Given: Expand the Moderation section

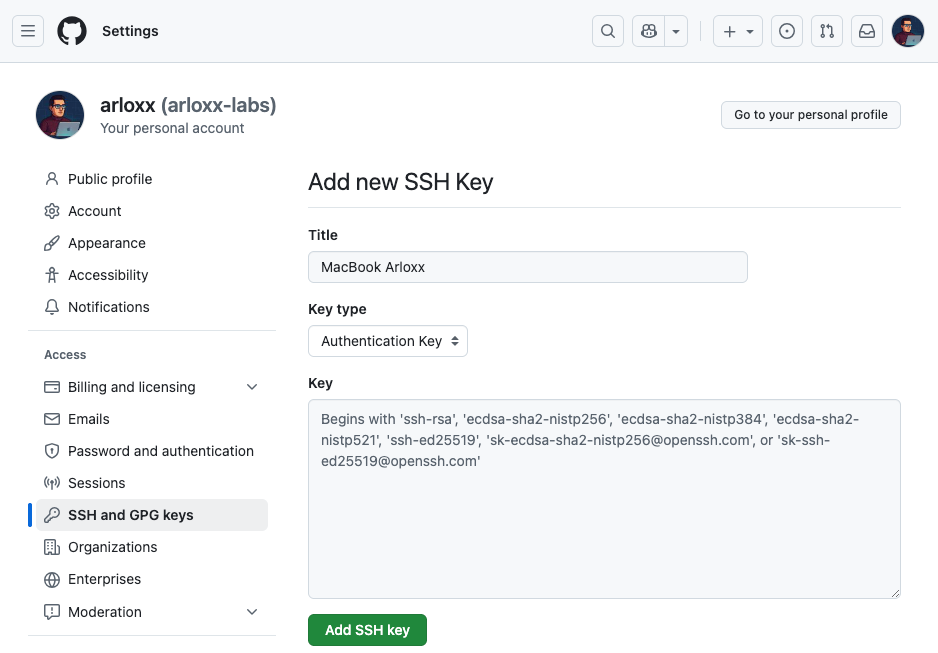Looking at the screenshot, I should tap(252, 612).
